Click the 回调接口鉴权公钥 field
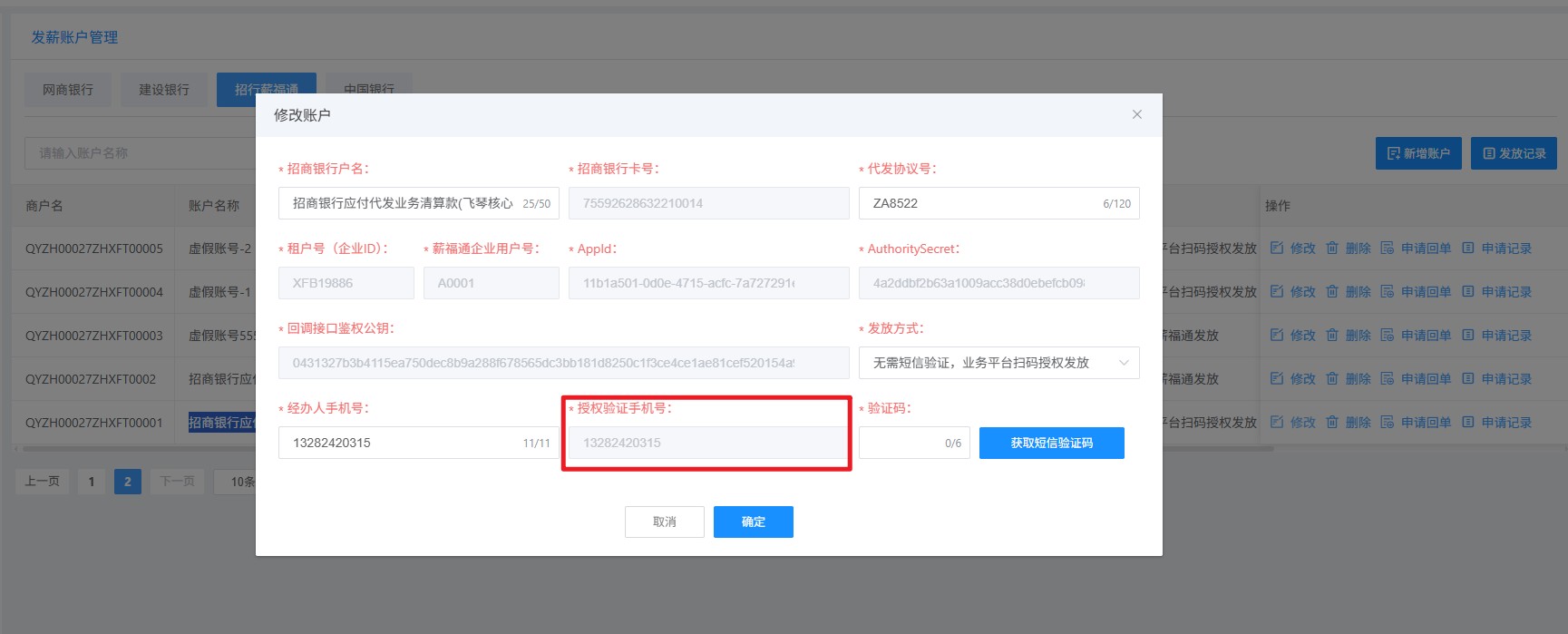Viewport: 1568px width, 634px height. pos(564,363)
